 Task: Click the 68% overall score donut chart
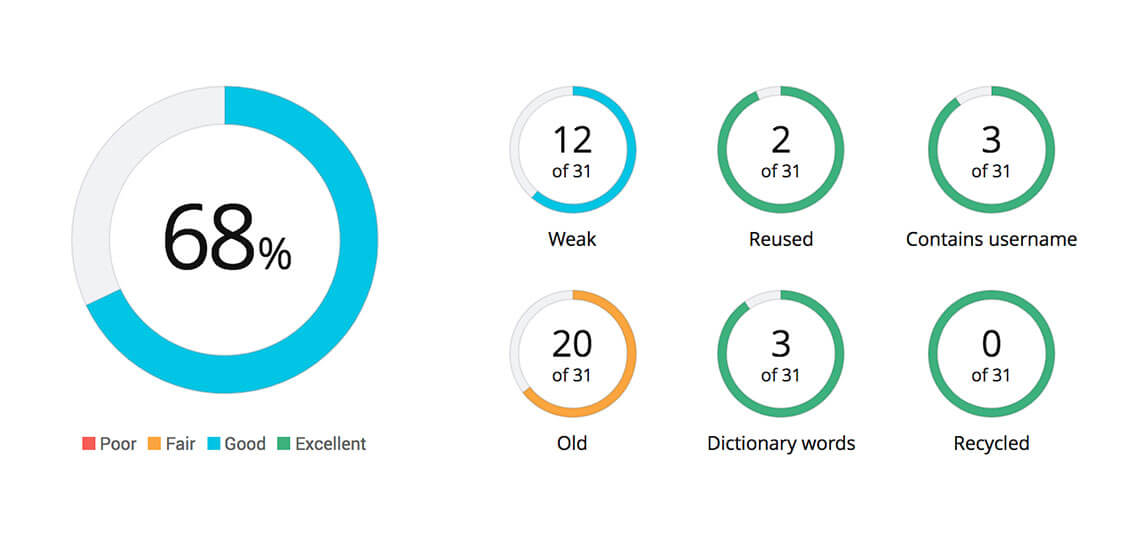pos(225,240)
